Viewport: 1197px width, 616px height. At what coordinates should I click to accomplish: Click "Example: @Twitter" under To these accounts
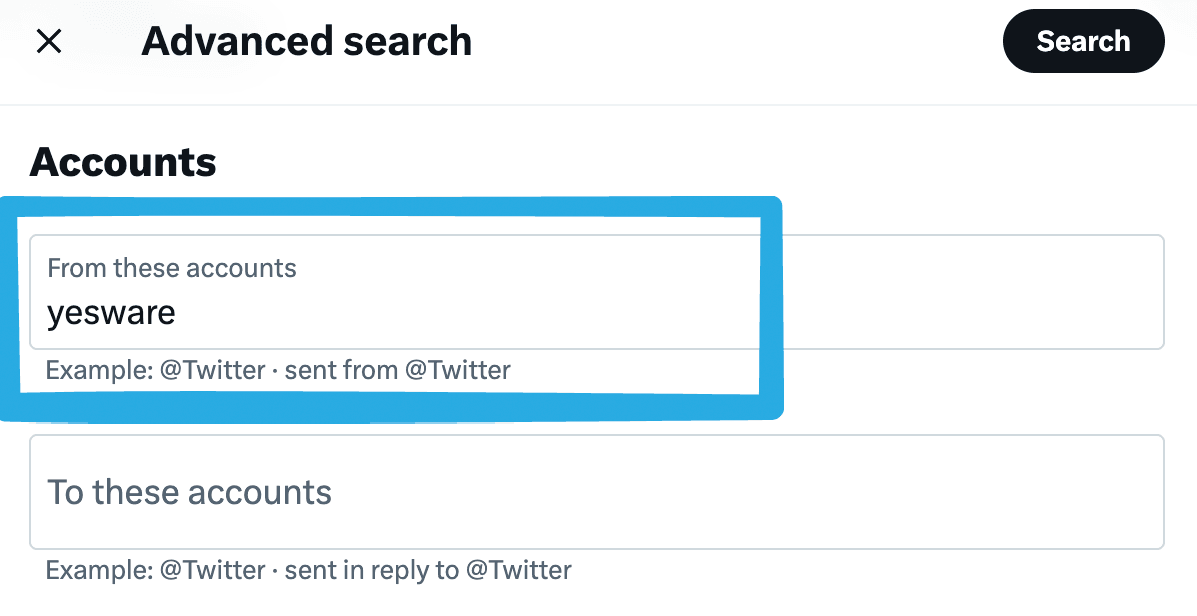[155, 571]
